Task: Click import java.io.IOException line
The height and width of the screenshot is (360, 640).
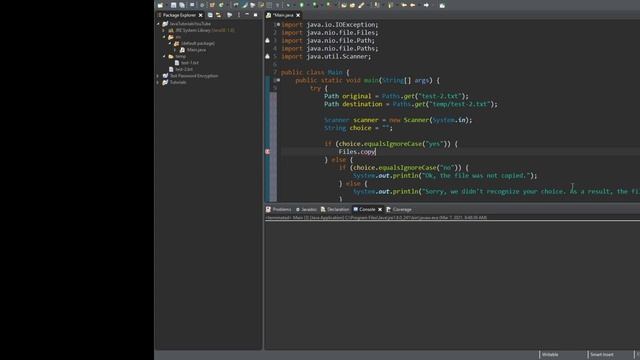Action: tap(330, 24)
